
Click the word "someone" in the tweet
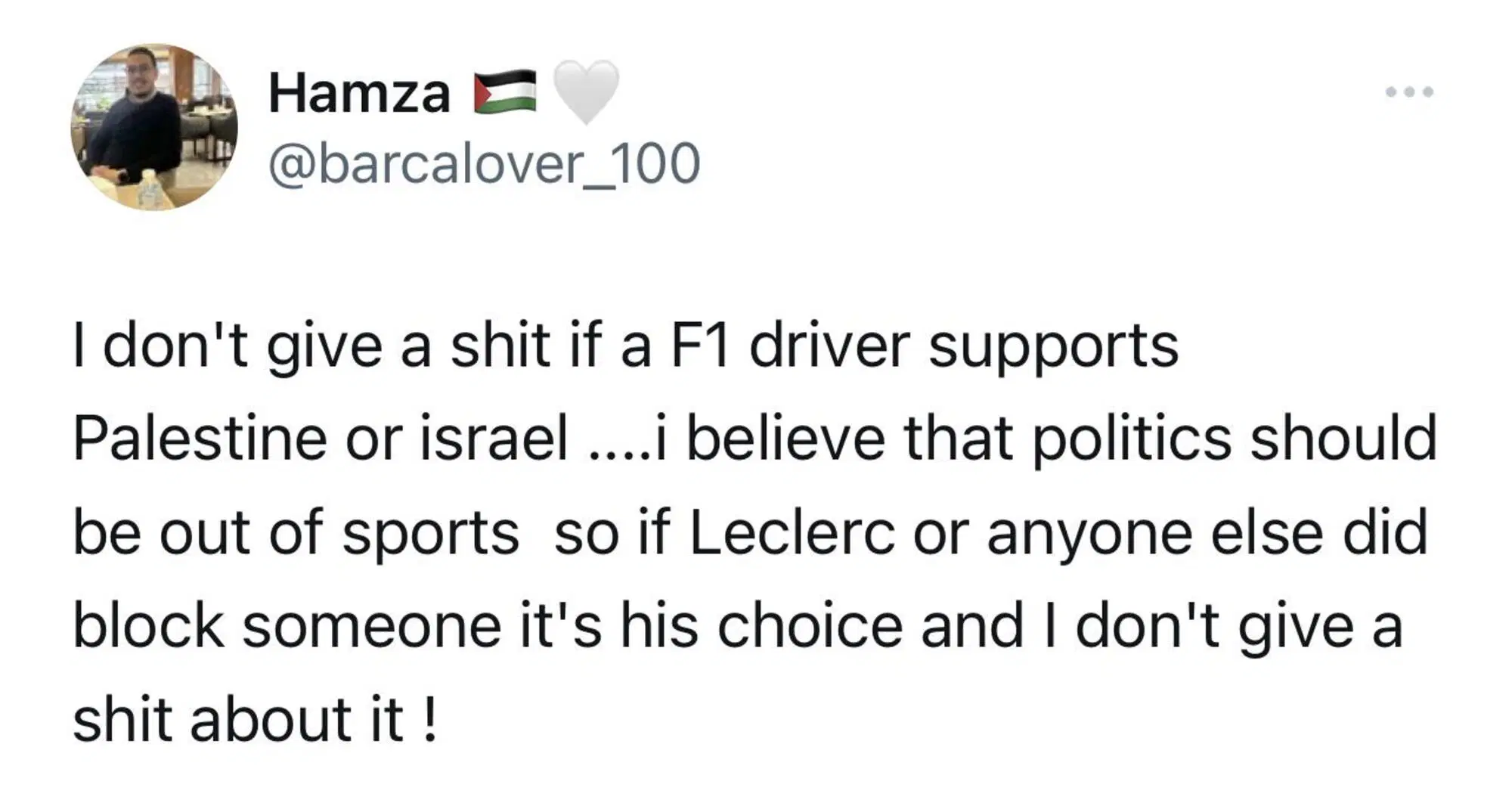(x=371, y=626)
